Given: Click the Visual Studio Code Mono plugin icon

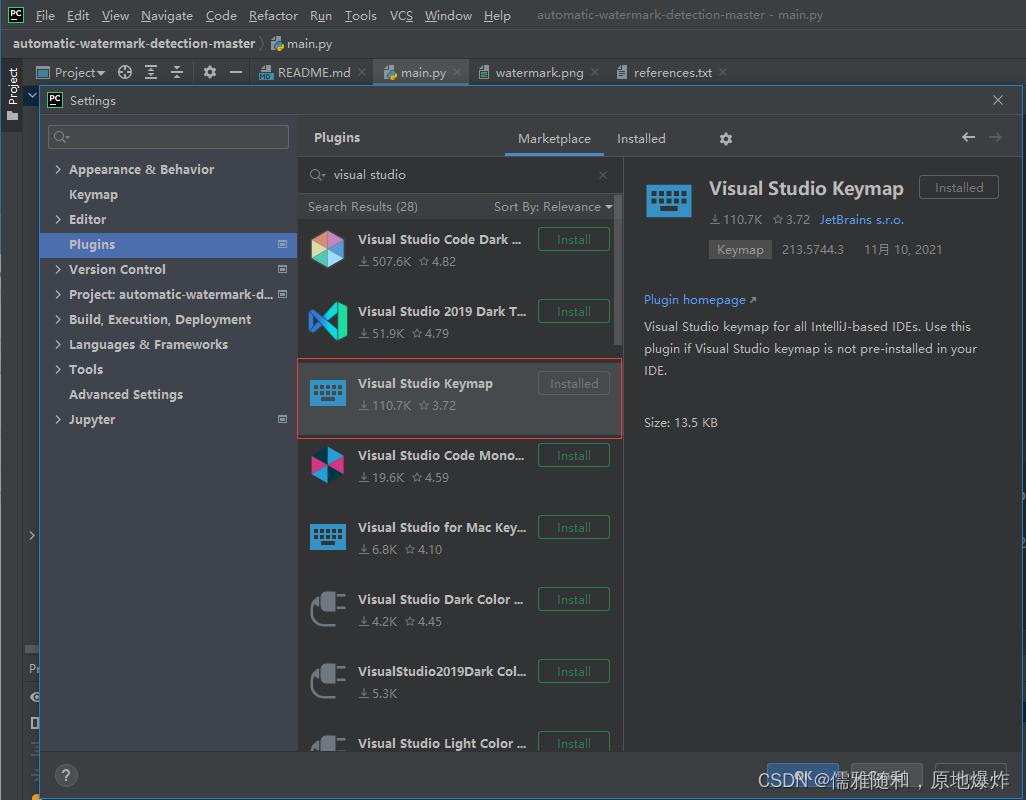Looking at the screenshot, I should click(327, 465).
